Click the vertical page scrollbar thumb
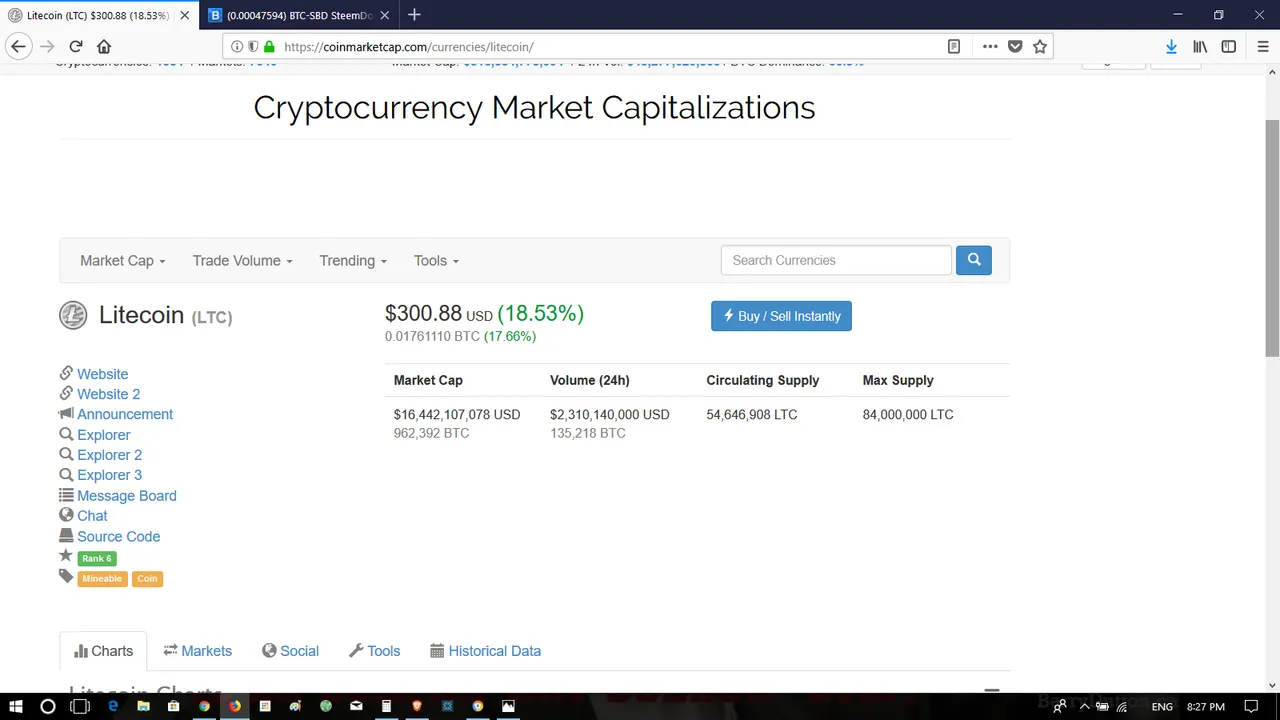Image resolution: width=1280 pixels, height=720 pixels. tap(1272, 237)
